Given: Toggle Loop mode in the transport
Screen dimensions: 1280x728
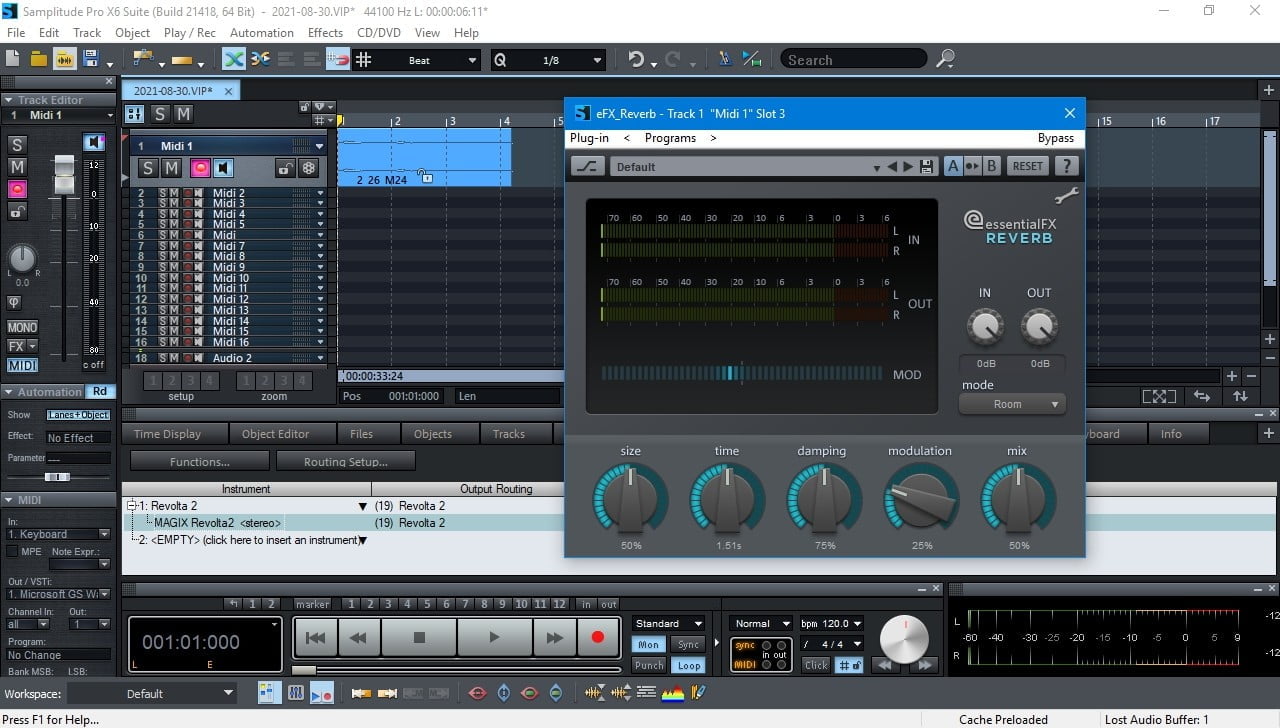Looking at the screenshot, I should [687, 665].
